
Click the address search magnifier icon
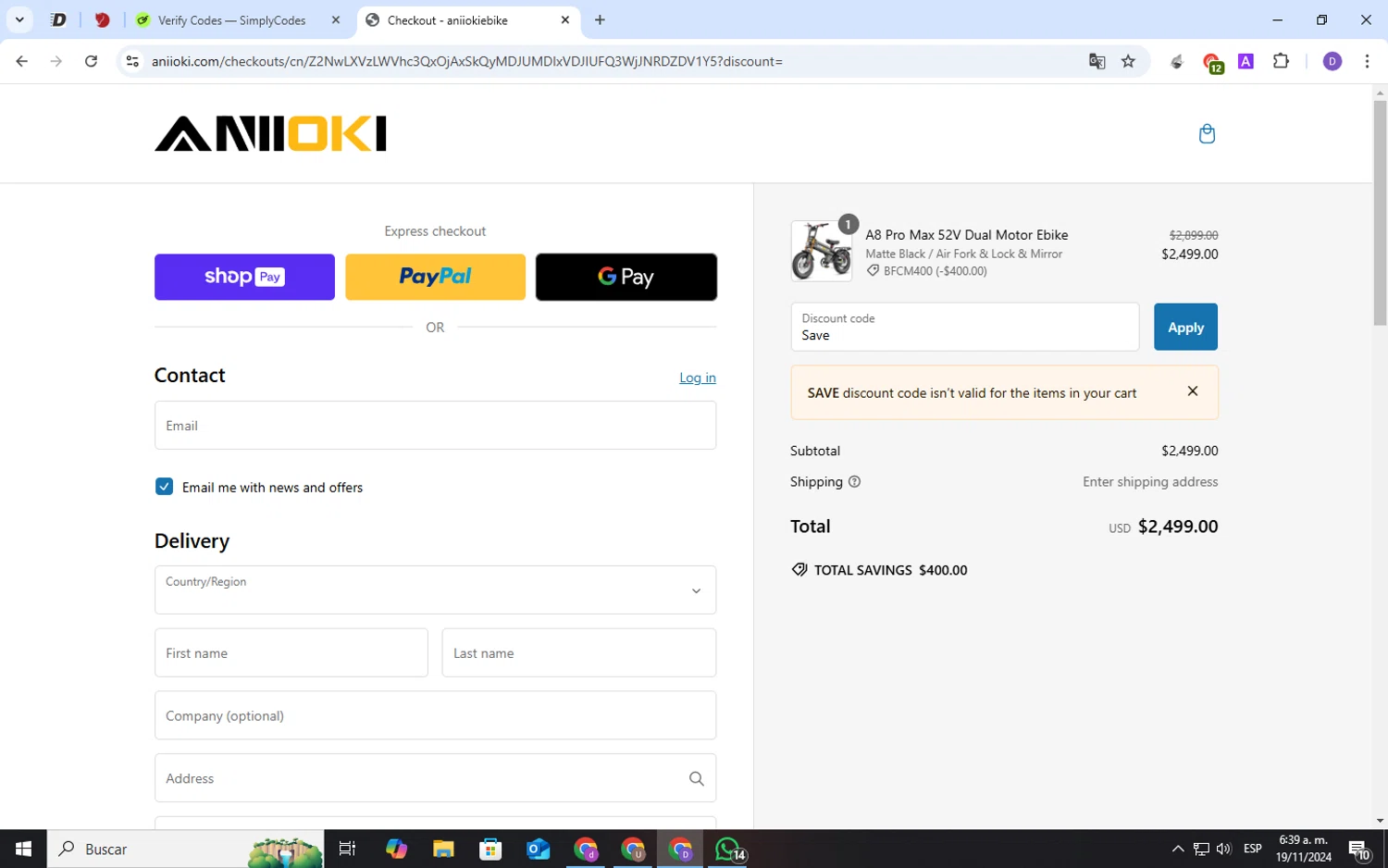pyautogui.click(x=697, y=779)
